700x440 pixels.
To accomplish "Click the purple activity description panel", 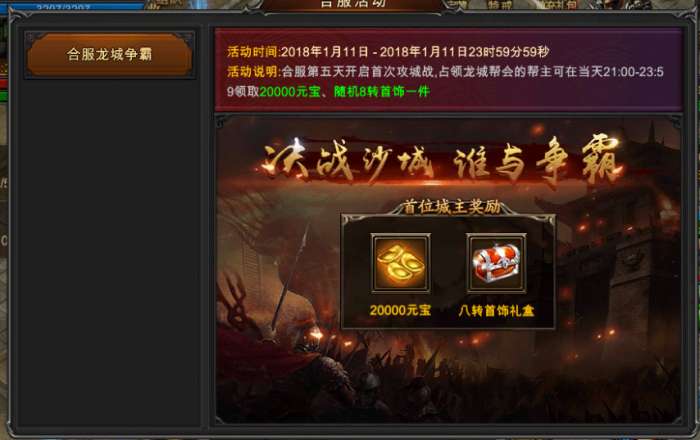I will pos(448,70).
